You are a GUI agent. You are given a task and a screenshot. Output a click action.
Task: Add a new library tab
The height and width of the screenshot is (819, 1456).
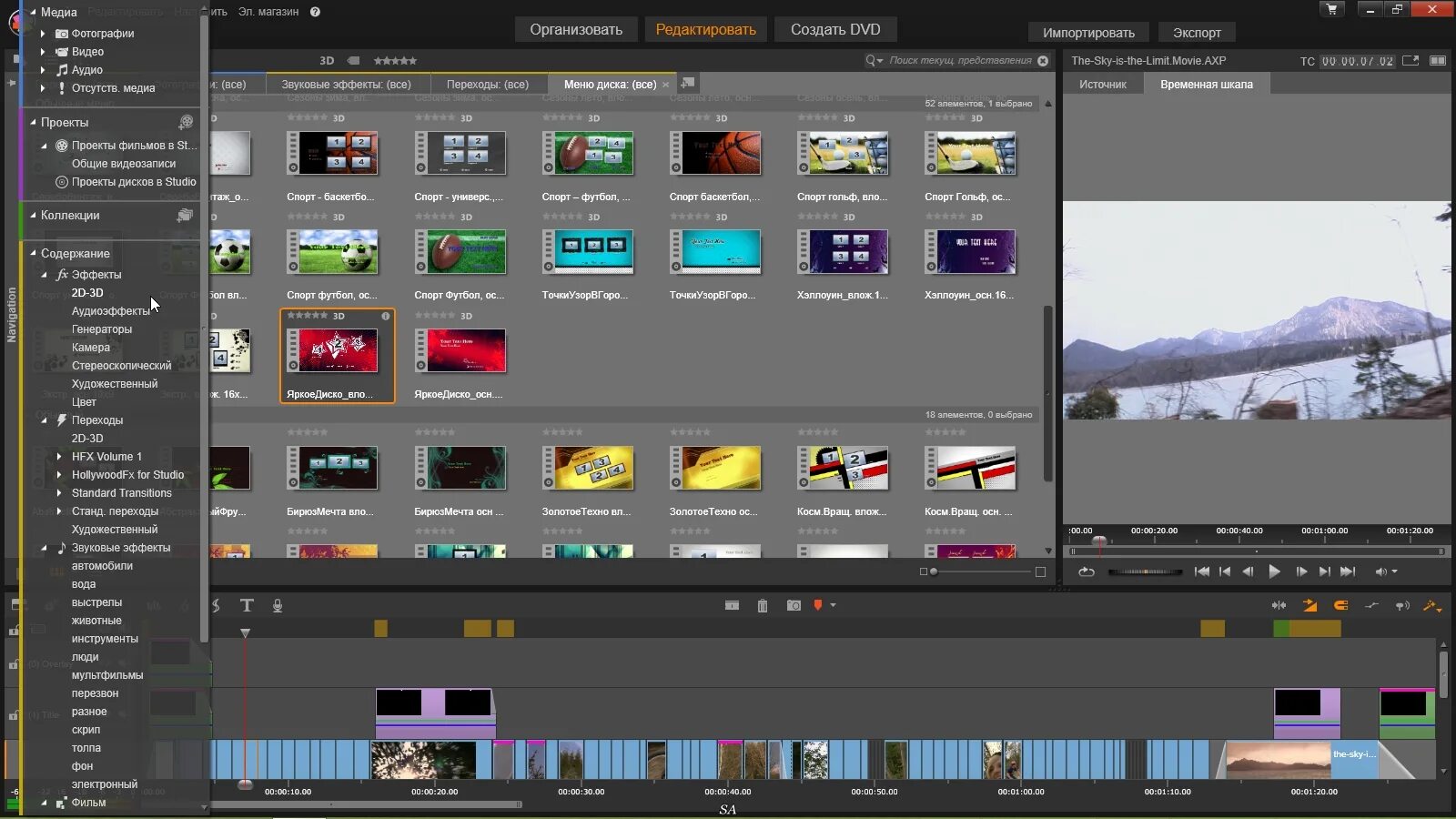tap(688, 83)
